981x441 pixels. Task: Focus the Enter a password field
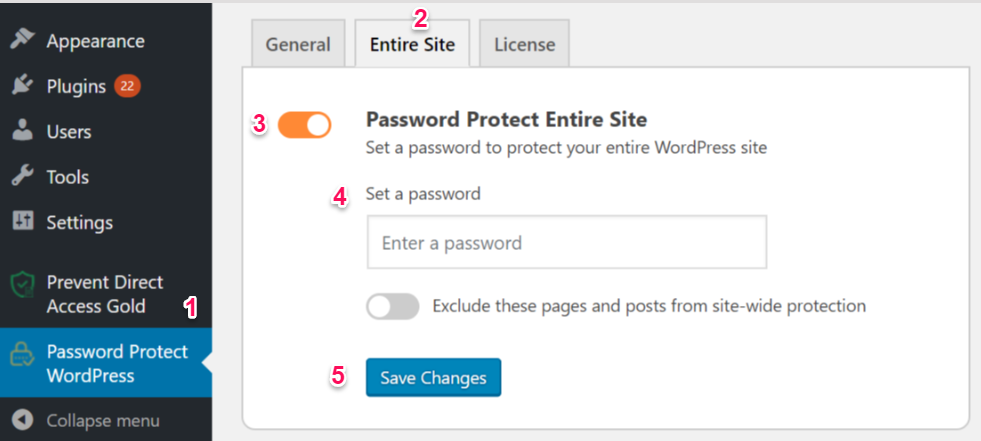pos(567,242)
